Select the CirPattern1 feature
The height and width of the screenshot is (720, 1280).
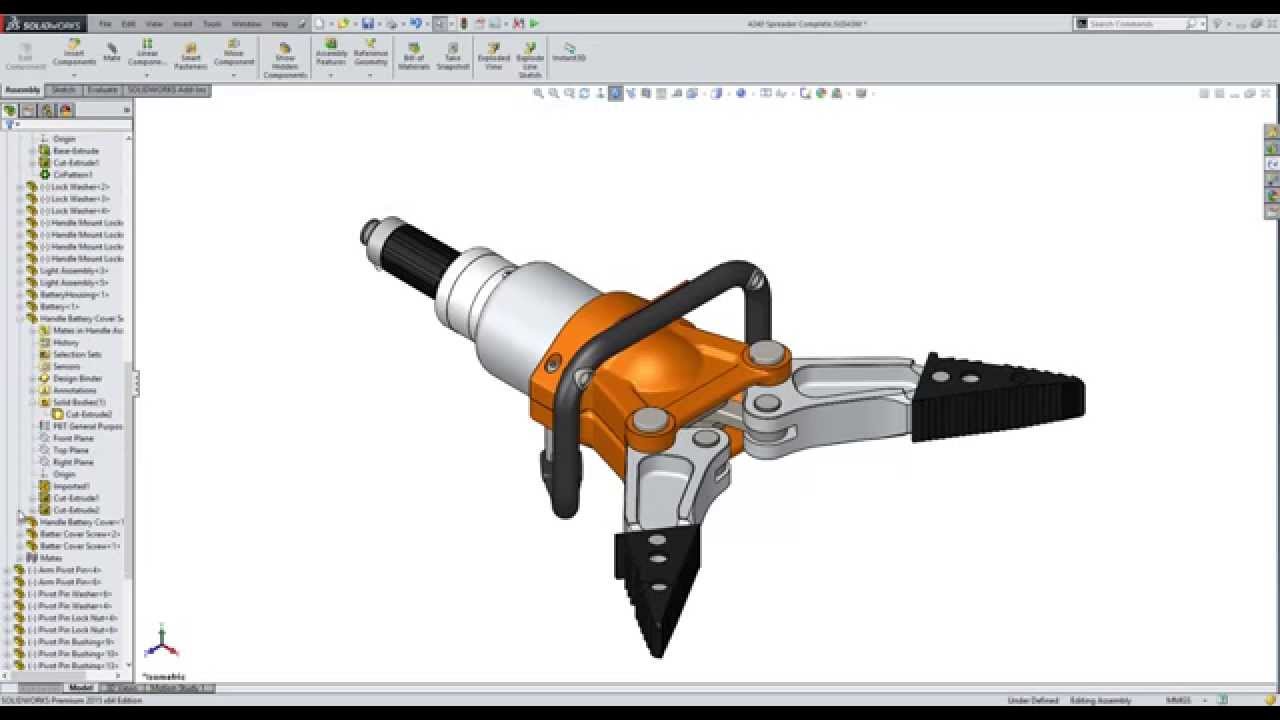pos(72,175)
